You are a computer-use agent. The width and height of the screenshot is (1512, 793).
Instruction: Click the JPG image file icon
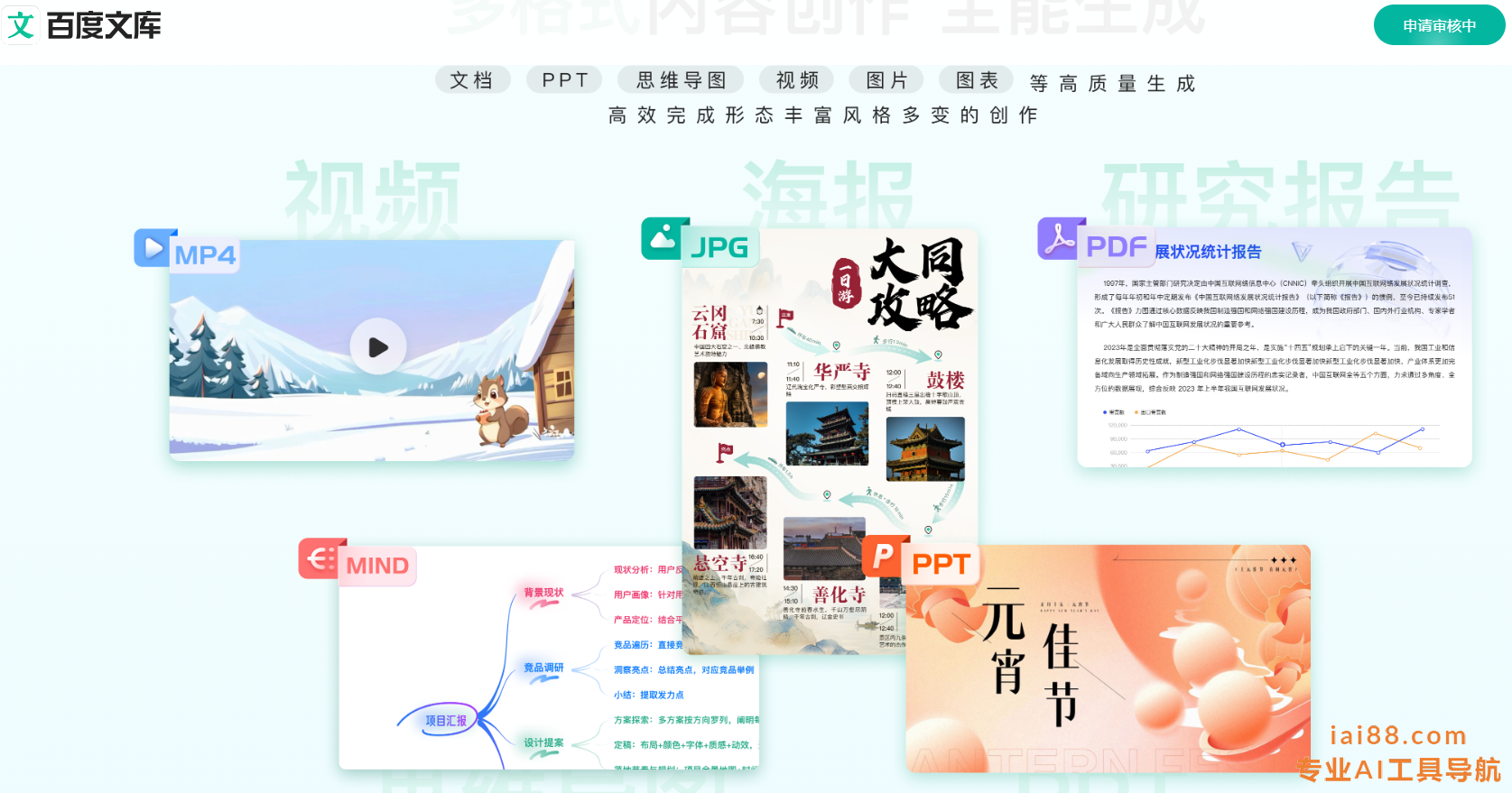pos(663,238)
